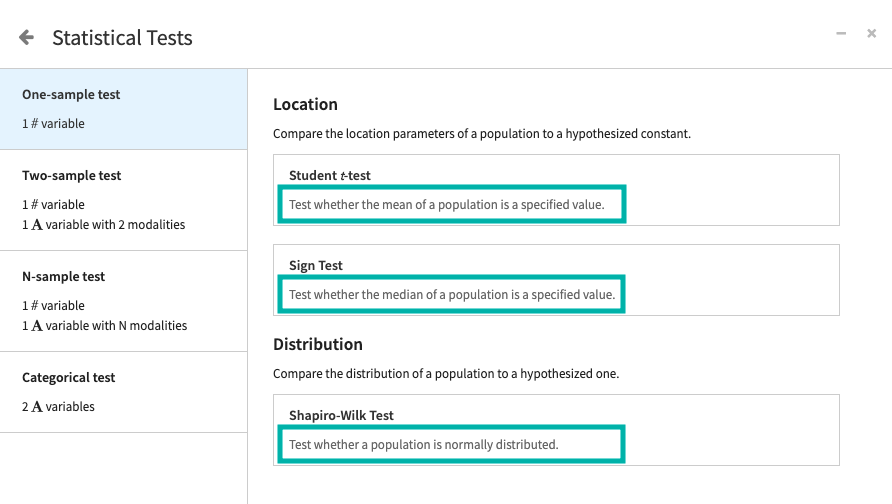
Task: Click the A icon under Categorical test
Action: click(37, 407)
